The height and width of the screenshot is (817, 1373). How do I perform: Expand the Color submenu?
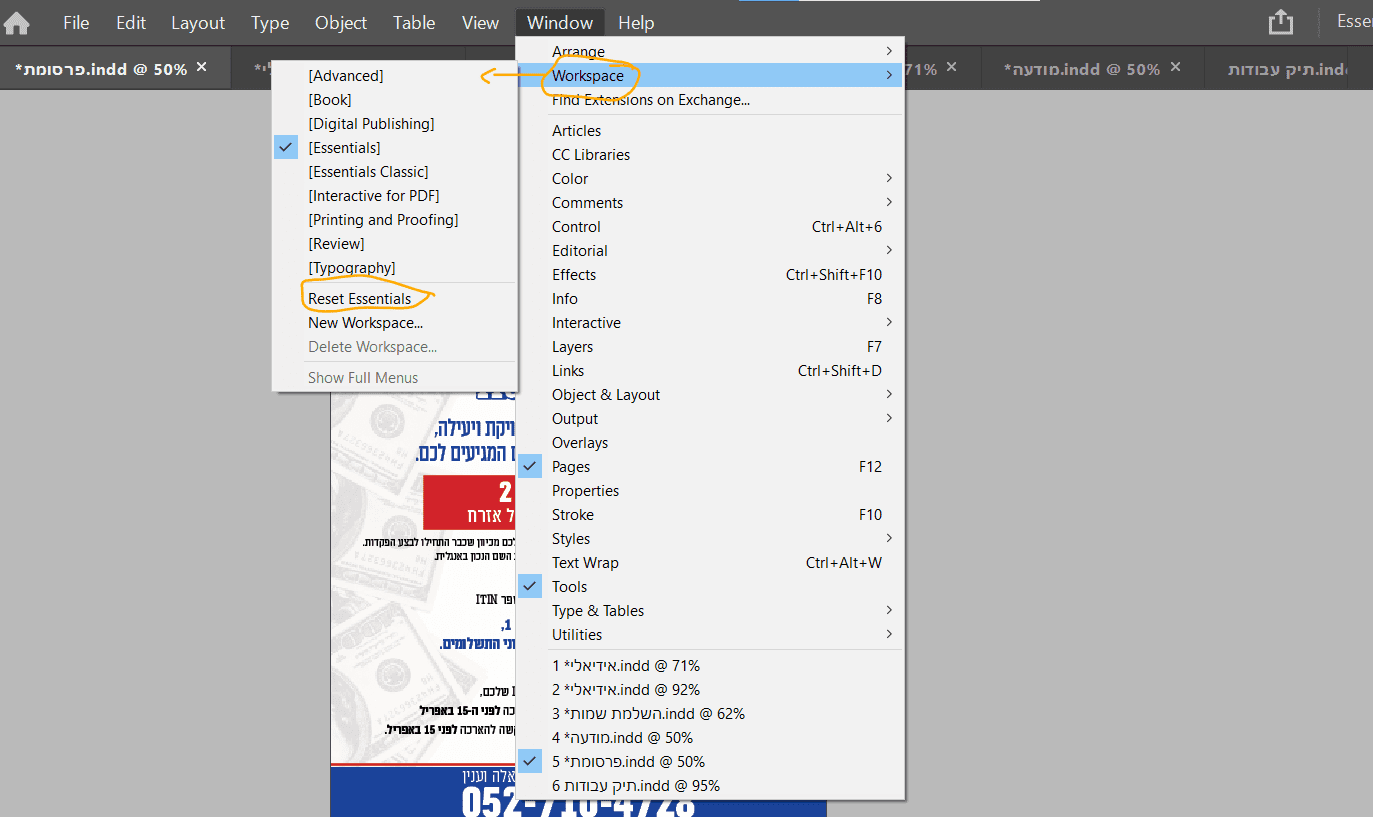pyautogui.click(x=710, y=179)
